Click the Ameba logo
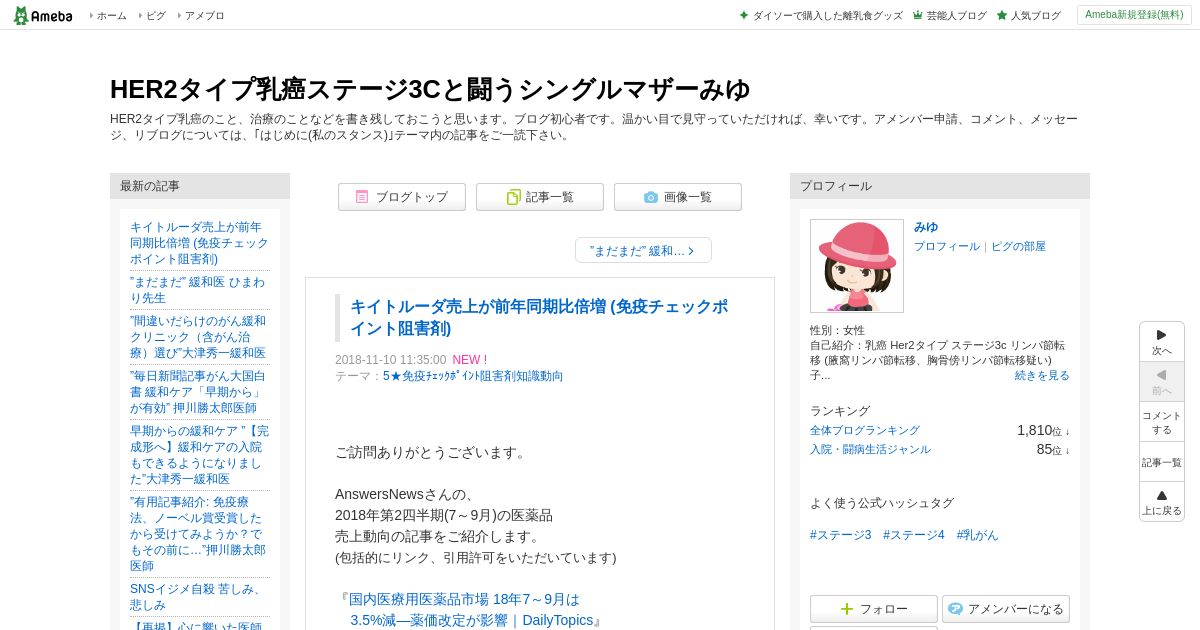1200x630 pixels. (43, 15)
